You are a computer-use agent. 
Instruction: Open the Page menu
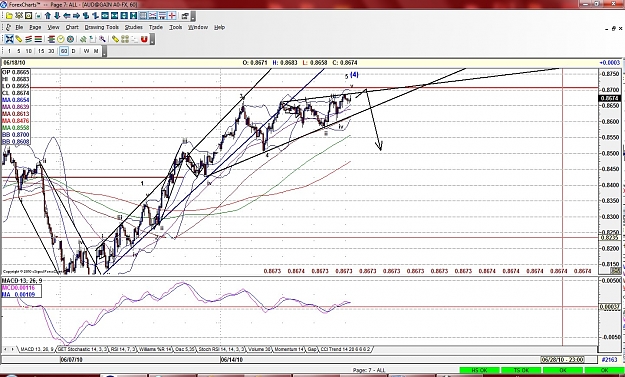(35, 27)
